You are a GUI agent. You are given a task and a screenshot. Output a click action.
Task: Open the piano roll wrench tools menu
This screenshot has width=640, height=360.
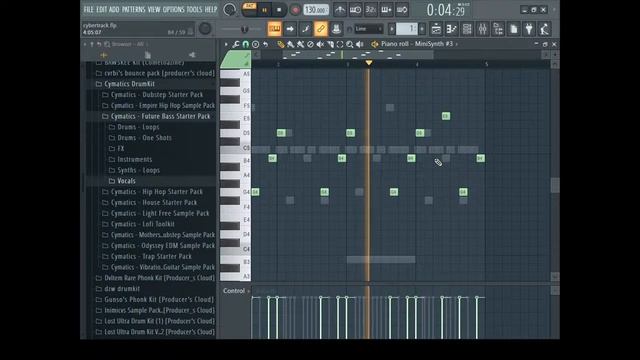coord(236,44)
